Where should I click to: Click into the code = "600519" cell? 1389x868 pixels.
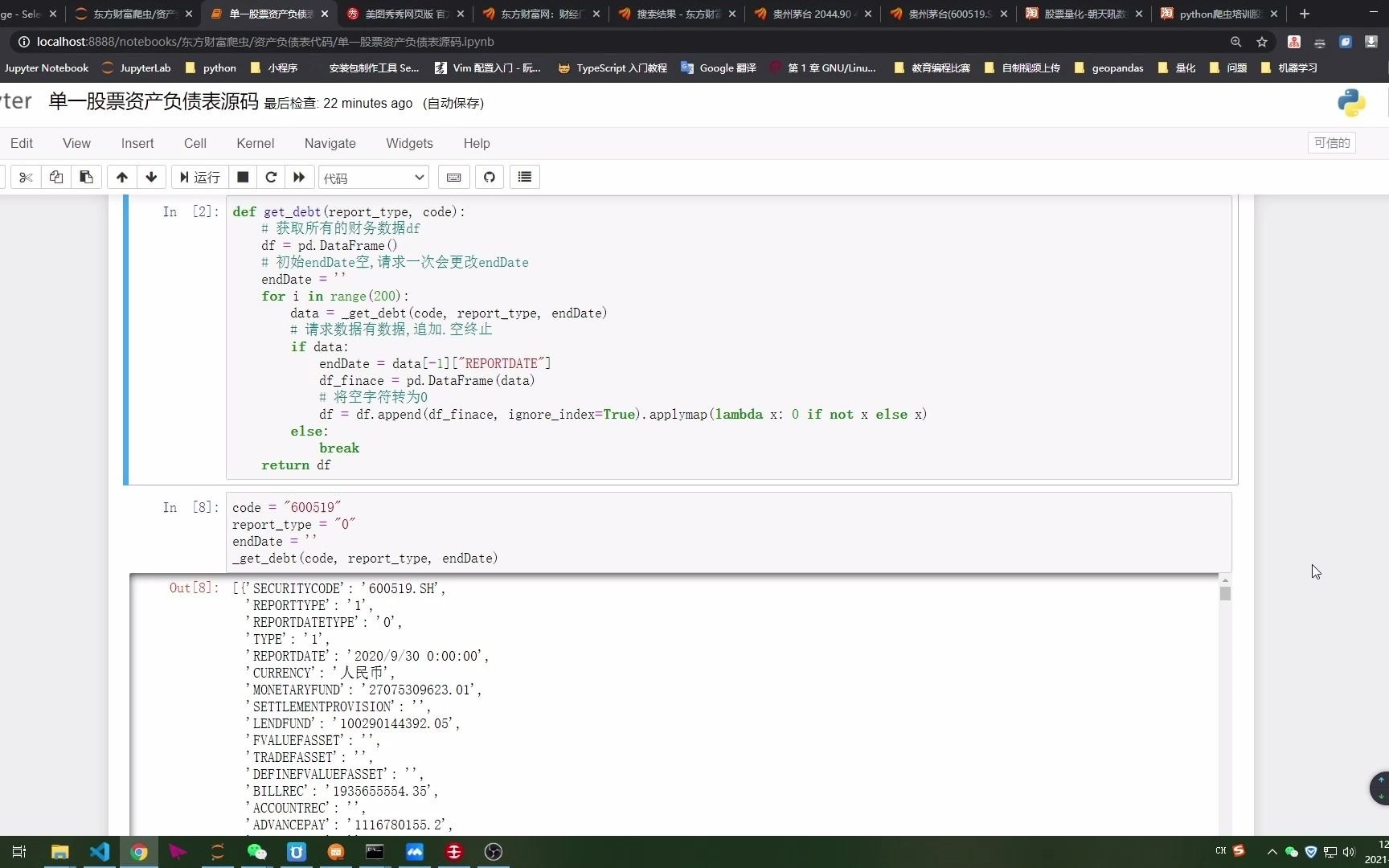pos(728,532)
